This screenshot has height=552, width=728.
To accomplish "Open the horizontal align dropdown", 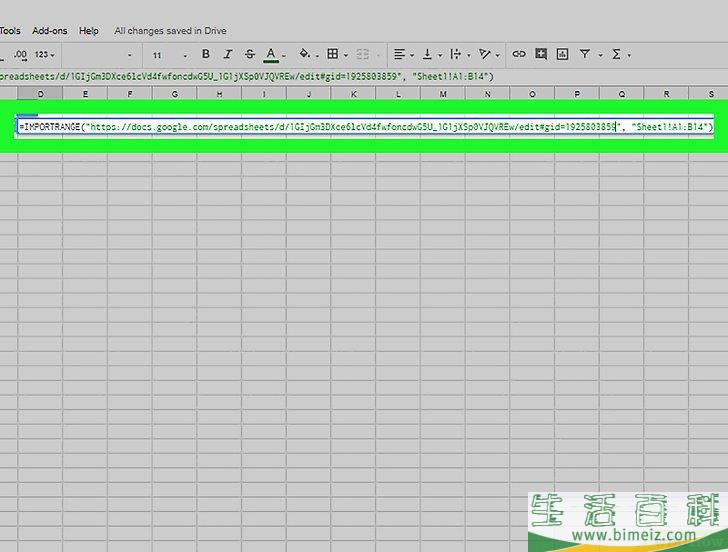I will (x=402, y=54).
